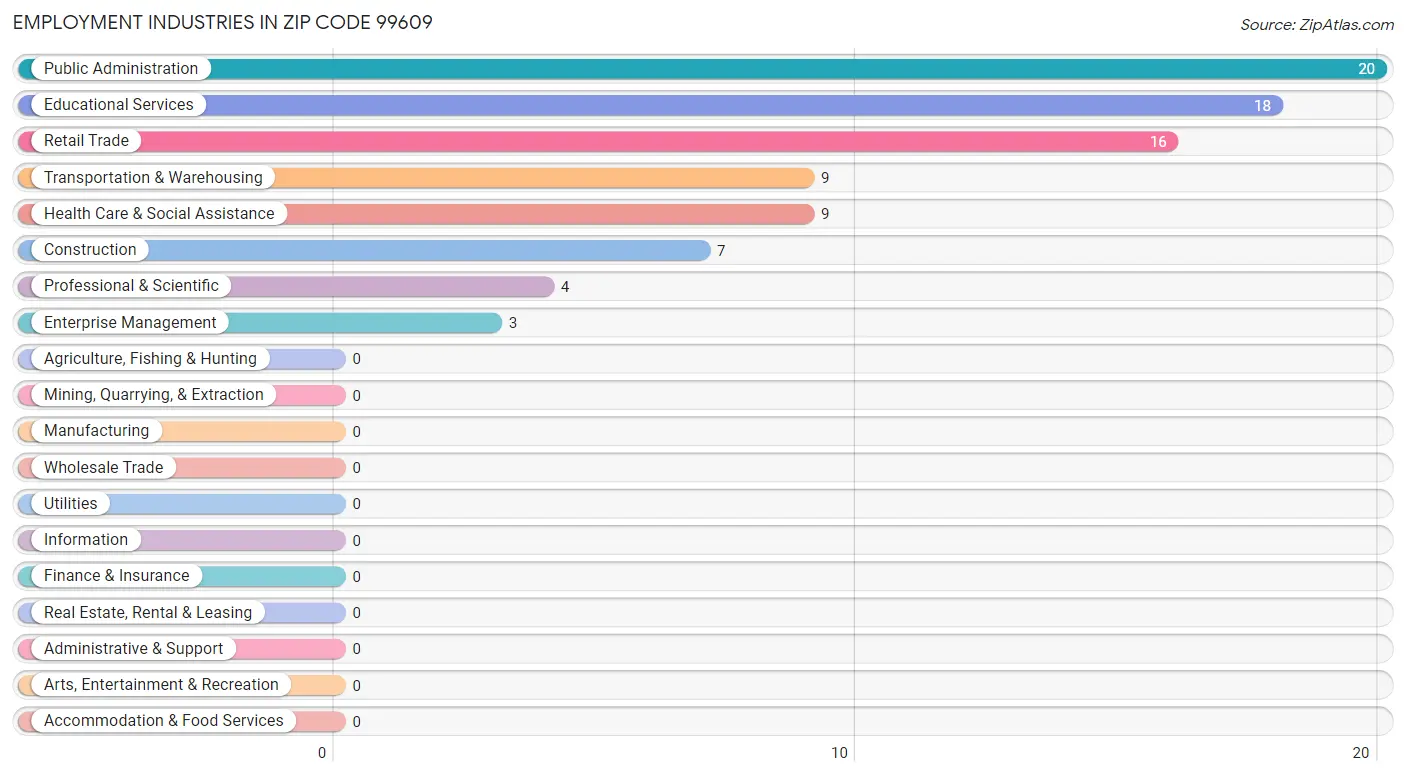Click value 18 on Educational Services bar
This screenshot has height=776, width=1406.
[x=1262, y=106]
